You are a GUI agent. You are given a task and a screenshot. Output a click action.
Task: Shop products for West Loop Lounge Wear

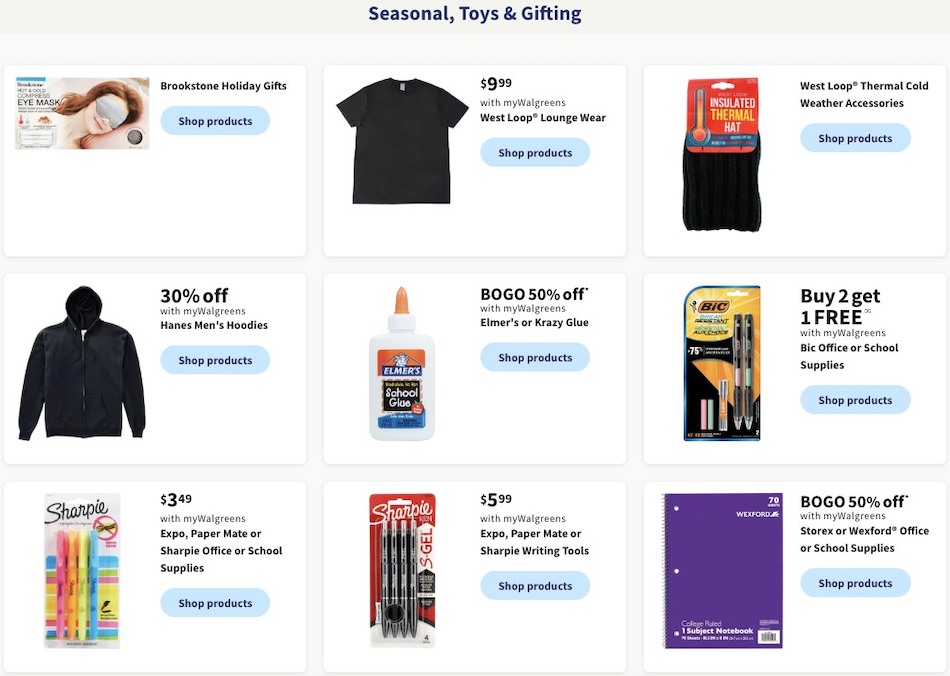535,153
